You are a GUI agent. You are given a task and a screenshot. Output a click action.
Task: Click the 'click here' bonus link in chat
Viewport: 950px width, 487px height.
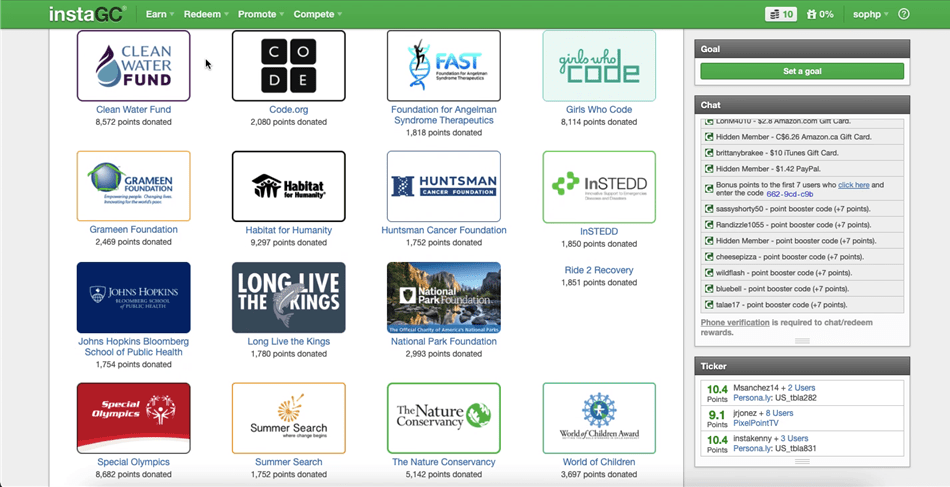pyautogui.click(x=854, y=185)
